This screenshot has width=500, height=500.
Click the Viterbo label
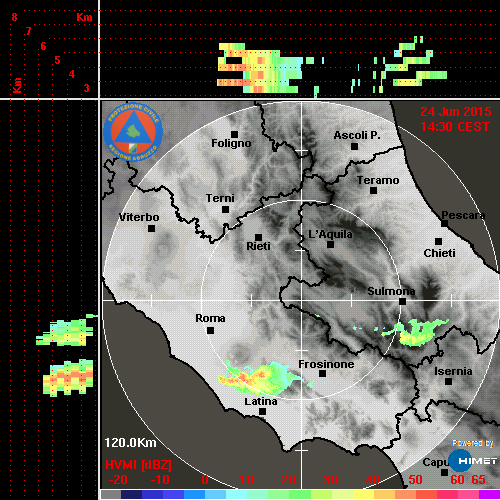[139, 217]
